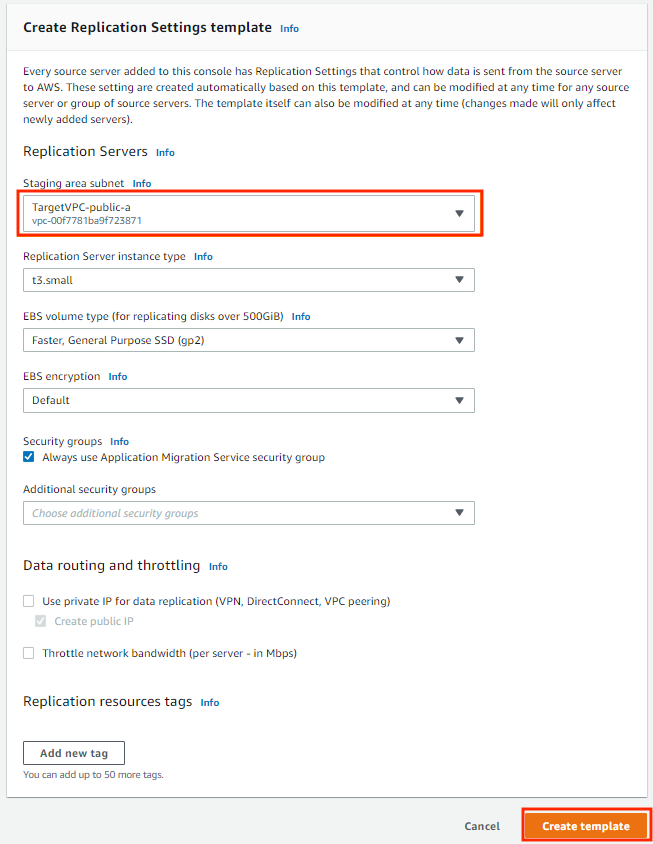Open the Choose additional security groups dropdown

coord(249,513)
